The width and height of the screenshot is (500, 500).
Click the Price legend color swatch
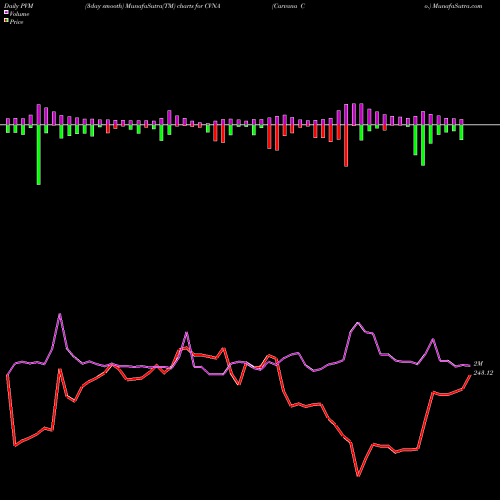(x=6, y=21)
